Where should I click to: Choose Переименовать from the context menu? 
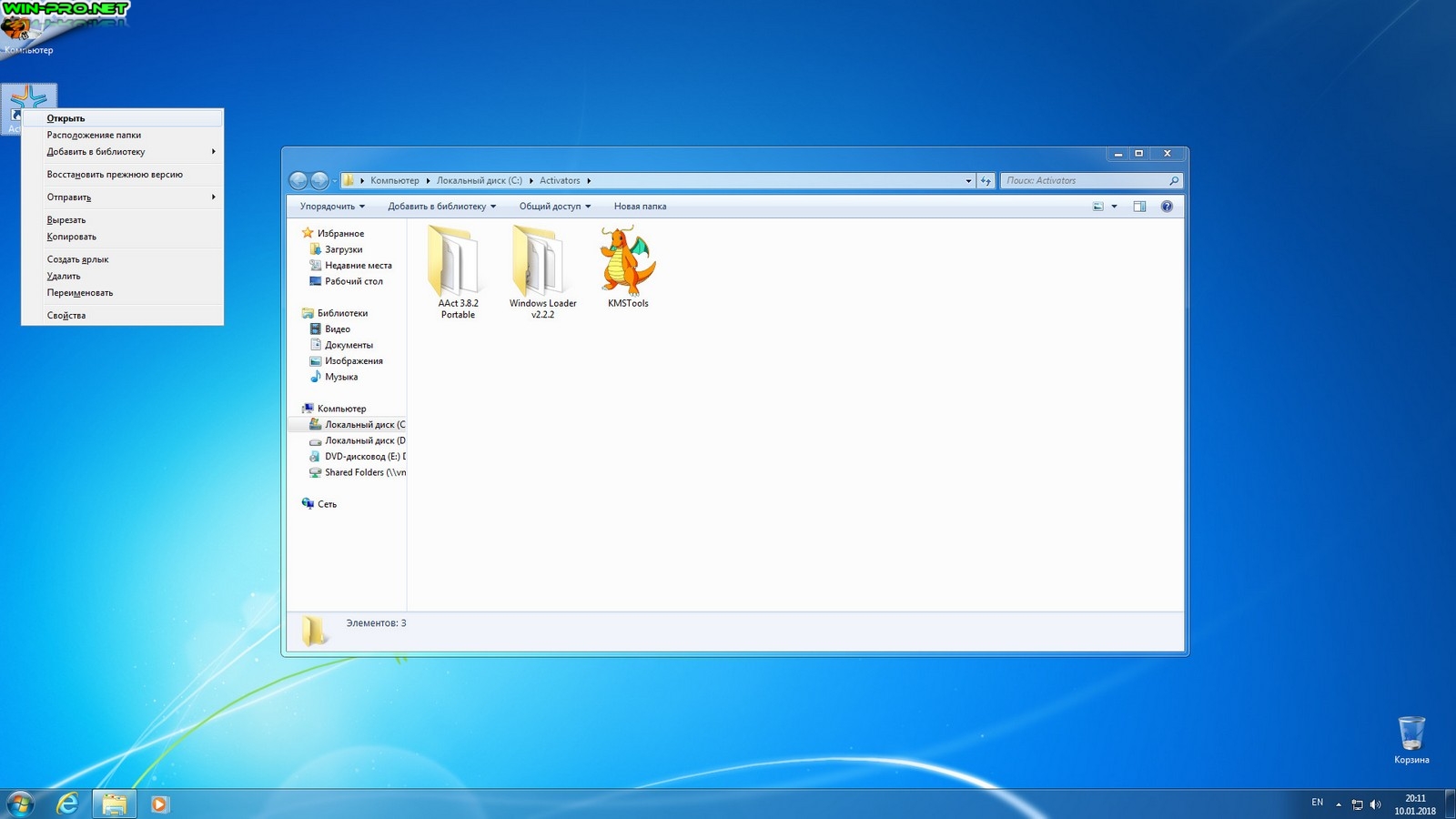coord(123,293)
